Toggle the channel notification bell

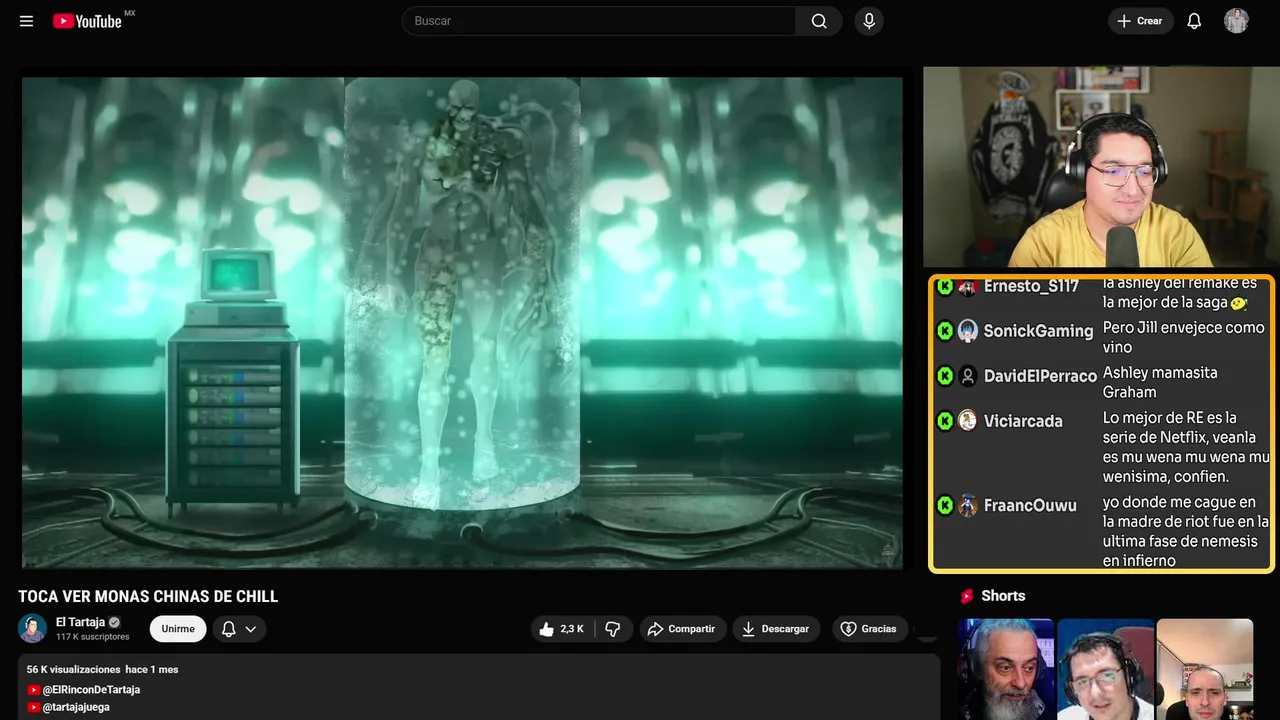coord(228,629)
